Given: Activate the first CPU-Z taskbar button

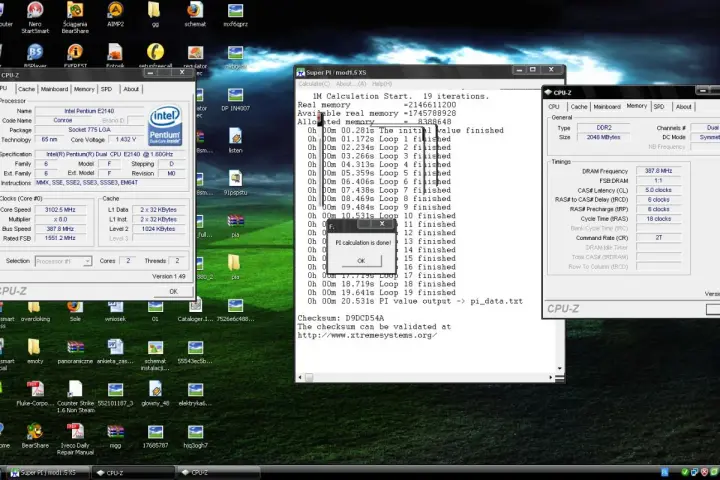Looking at the screenshot, I should (x=132, y=473).
